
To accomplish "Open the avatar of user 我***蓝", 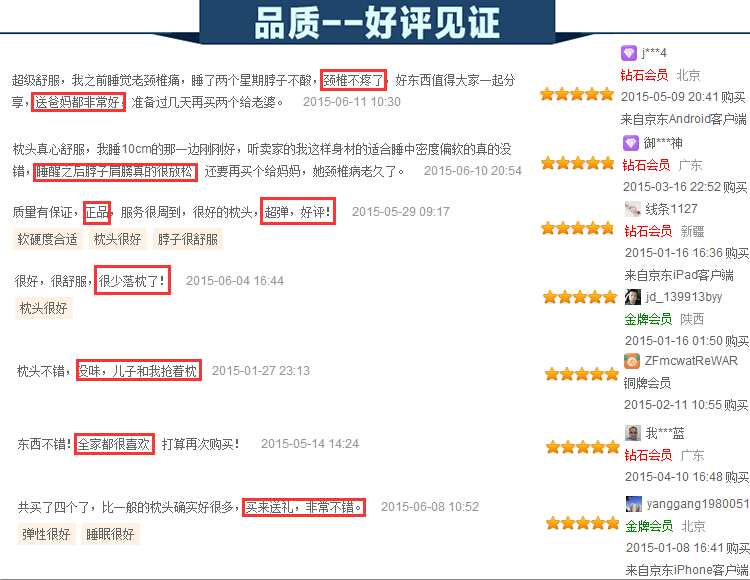I will pyautogui.click(x=632, y=433).
